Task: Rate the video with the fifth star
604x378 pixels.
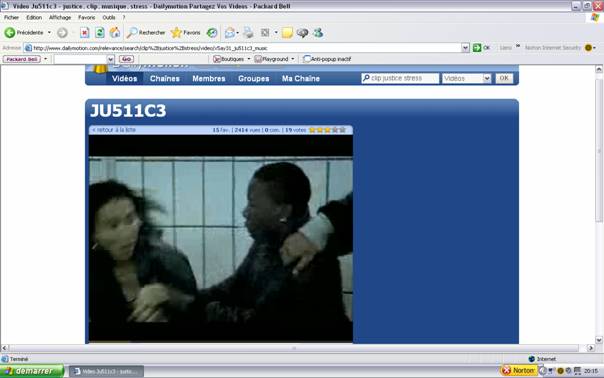Action: (x=342, y=130)
